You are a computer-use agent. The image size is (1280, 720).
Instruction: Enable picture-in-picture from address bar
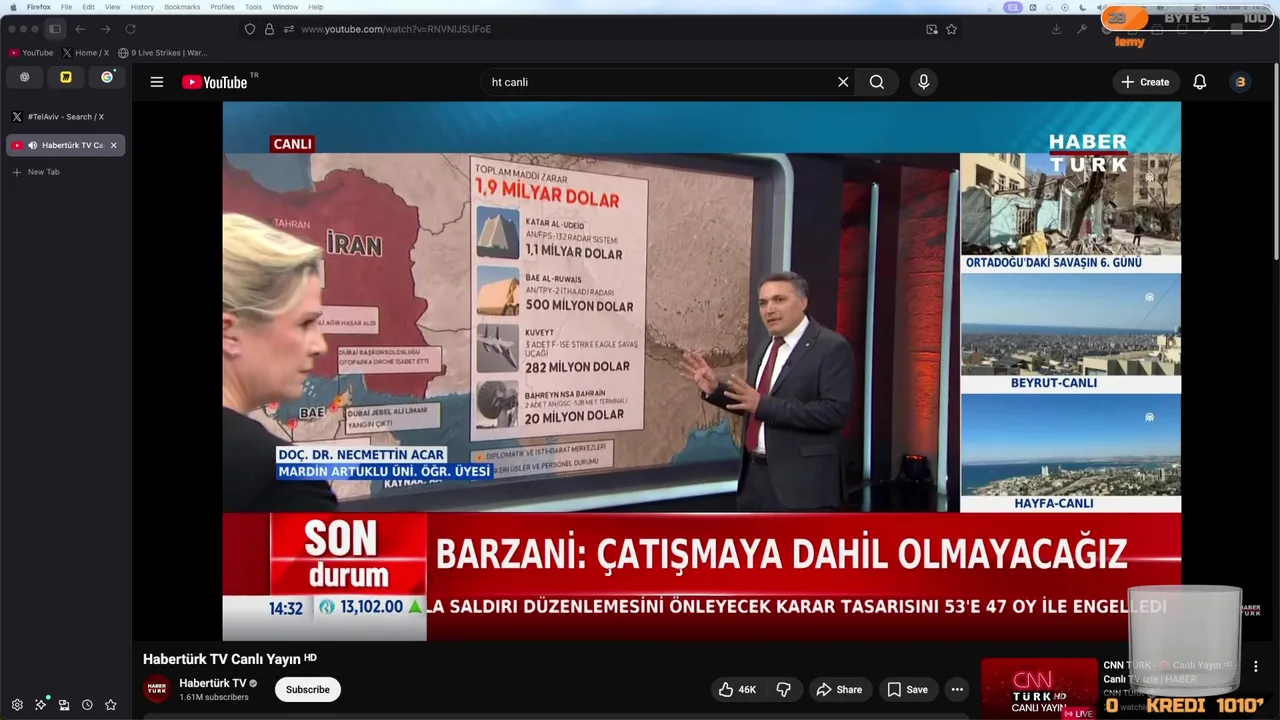coord(932,29)
